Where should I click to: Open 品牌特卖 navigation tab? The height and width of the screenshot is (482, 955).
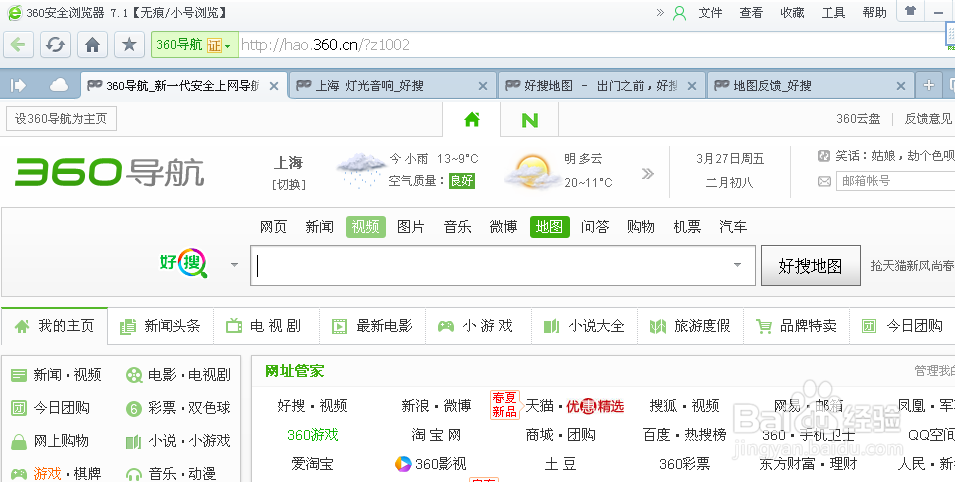coord(797,326)
